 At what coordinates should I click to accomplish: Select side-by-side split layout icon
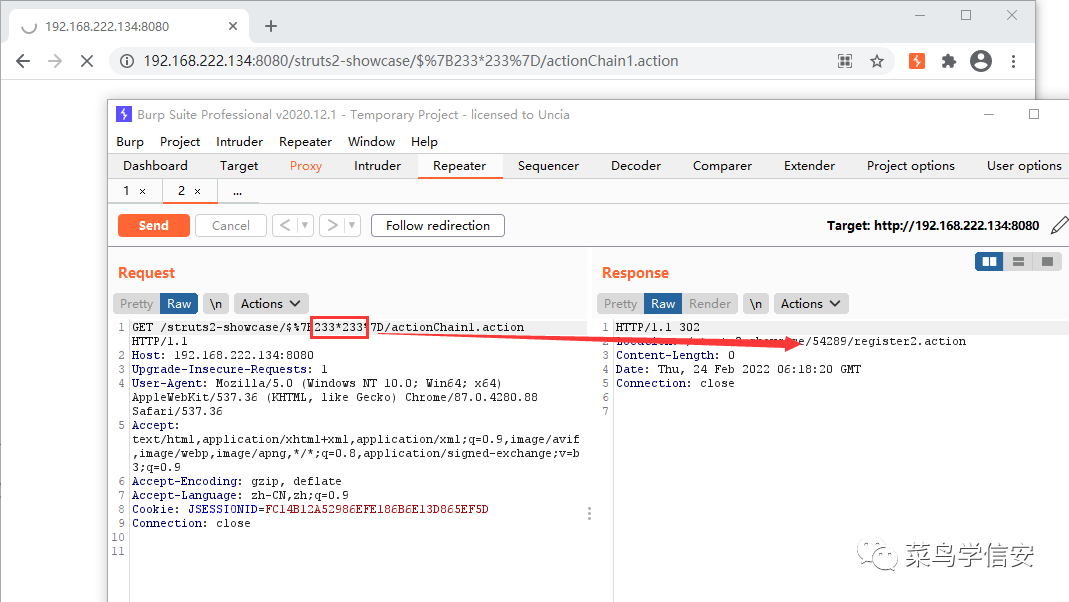click(989, 261)
